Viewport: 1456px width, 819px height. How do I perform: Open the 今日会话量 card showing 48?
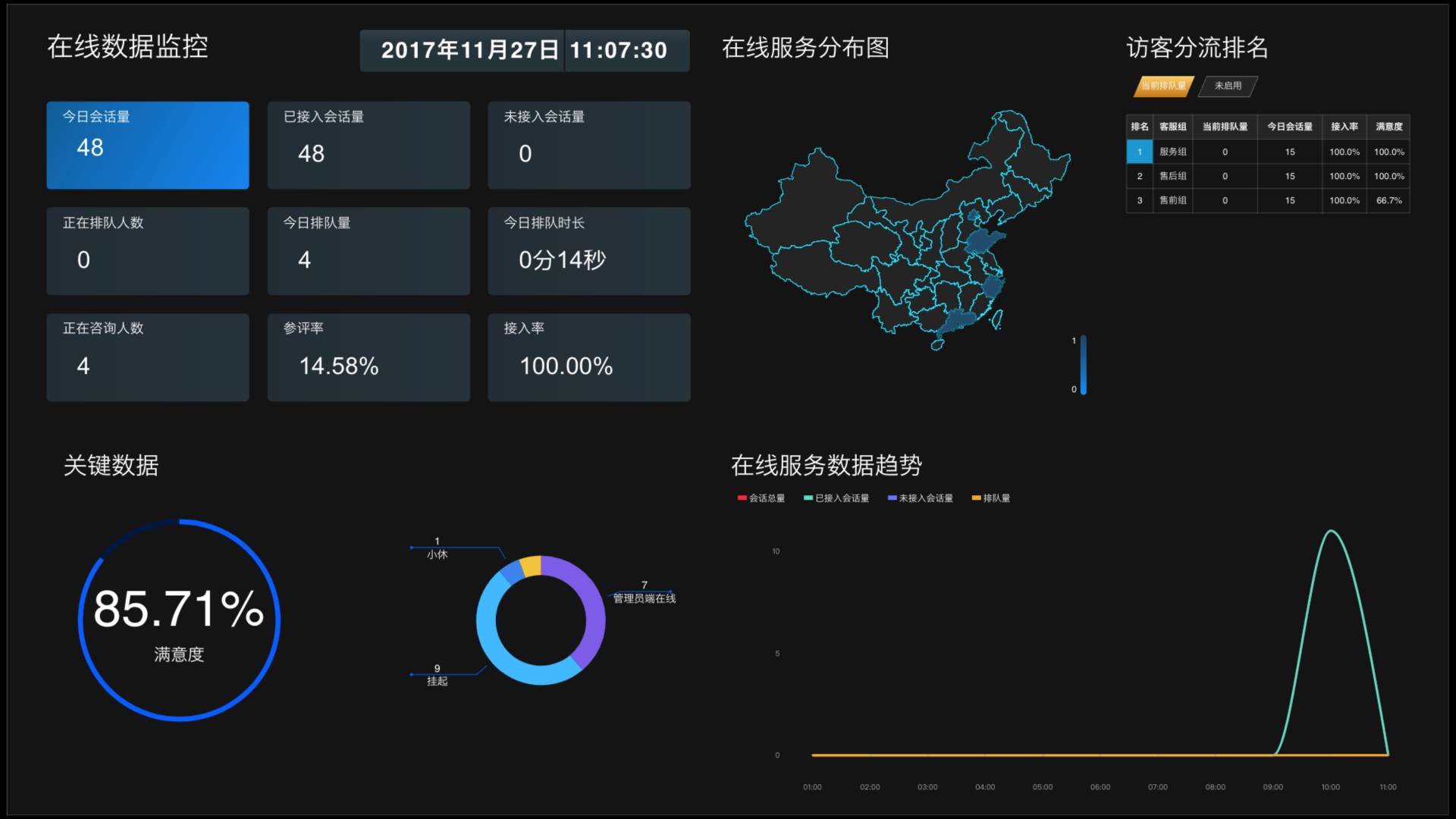(148, 145)
